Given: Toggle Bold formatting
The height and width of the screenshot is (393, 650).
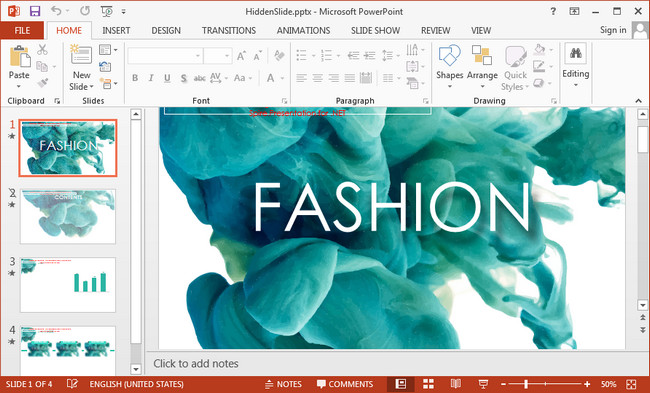Looking at the screenshot, I should click(x=135, y=78).
